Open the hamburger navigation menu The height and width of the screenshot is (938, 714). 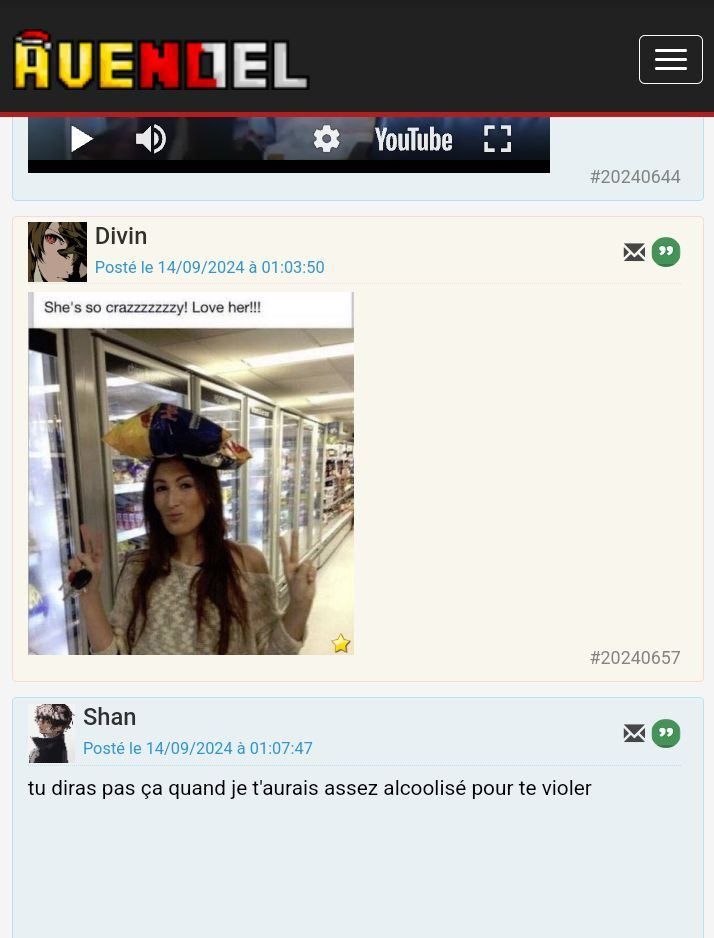[x=670, y=59]
